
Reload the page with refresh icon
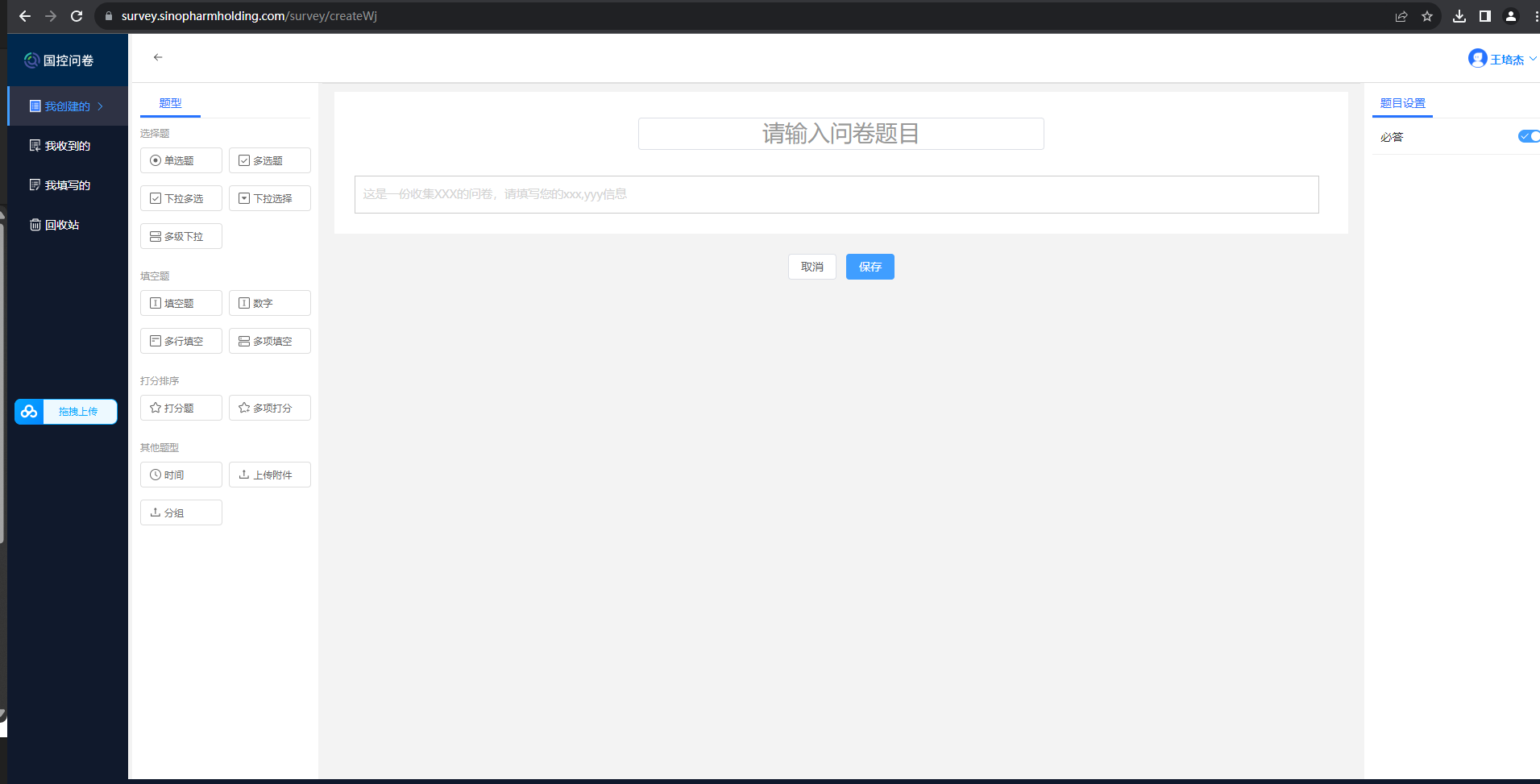click(77, 16)
